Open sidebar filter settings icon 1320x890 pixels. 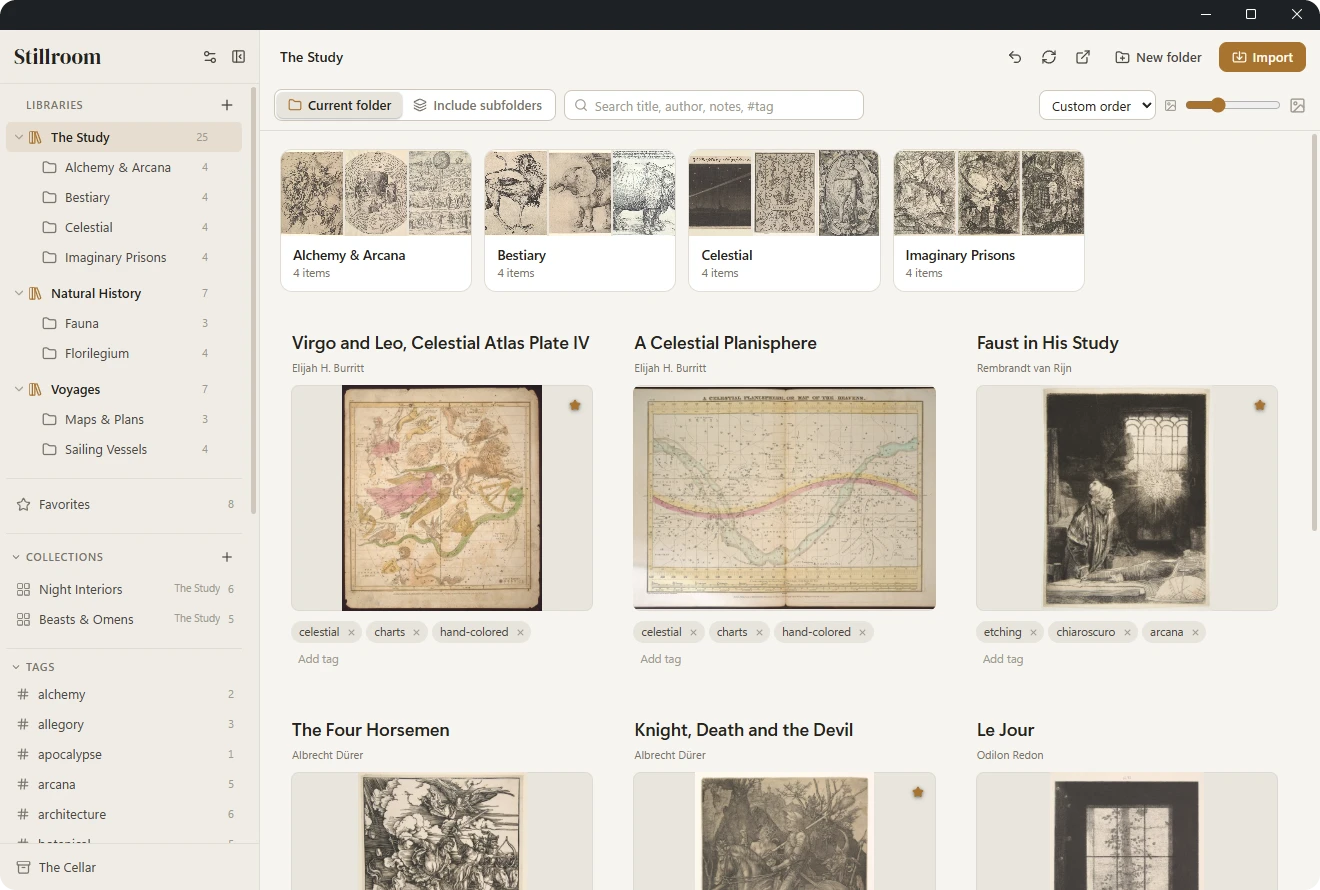pyautogui.click(x=210, y=57)
